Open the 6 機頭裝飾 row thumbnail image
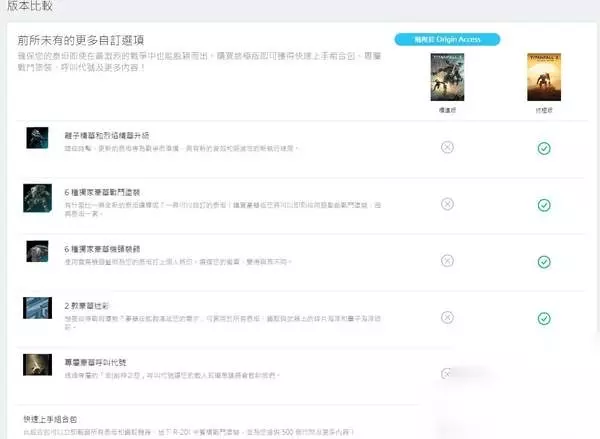 (37, 251)
